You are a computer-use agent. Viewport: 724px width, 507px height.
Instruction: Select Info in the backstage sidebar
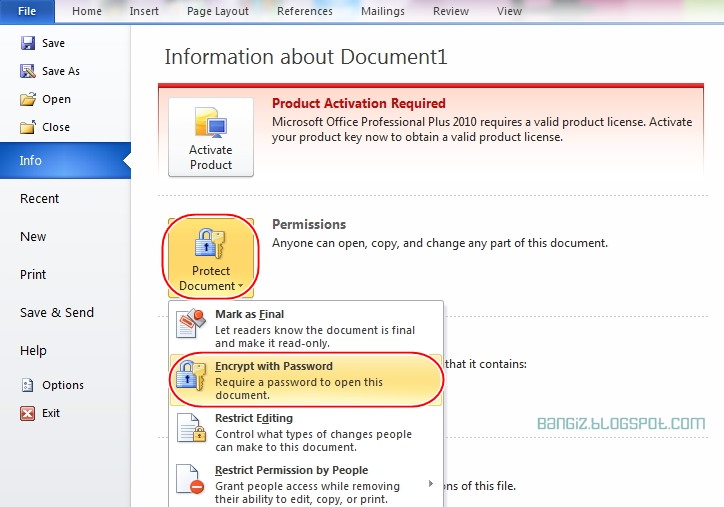click(x=65, y=160)
